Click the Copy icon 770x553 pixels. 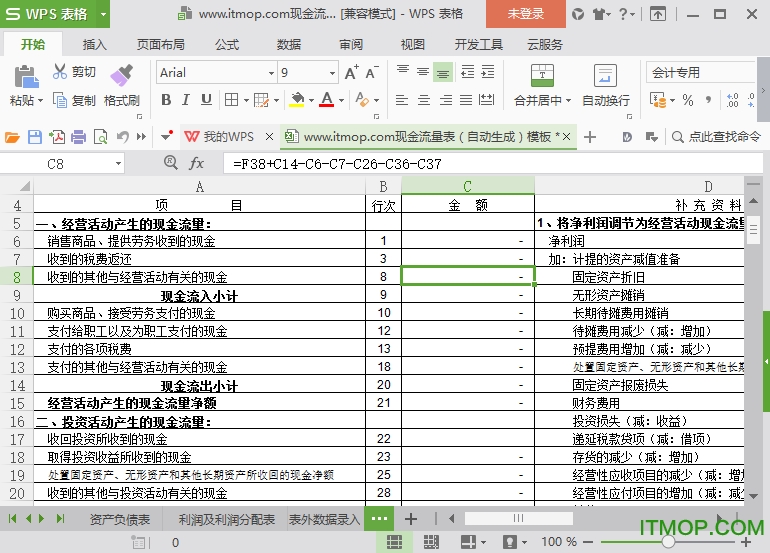[x=60, y=100]
